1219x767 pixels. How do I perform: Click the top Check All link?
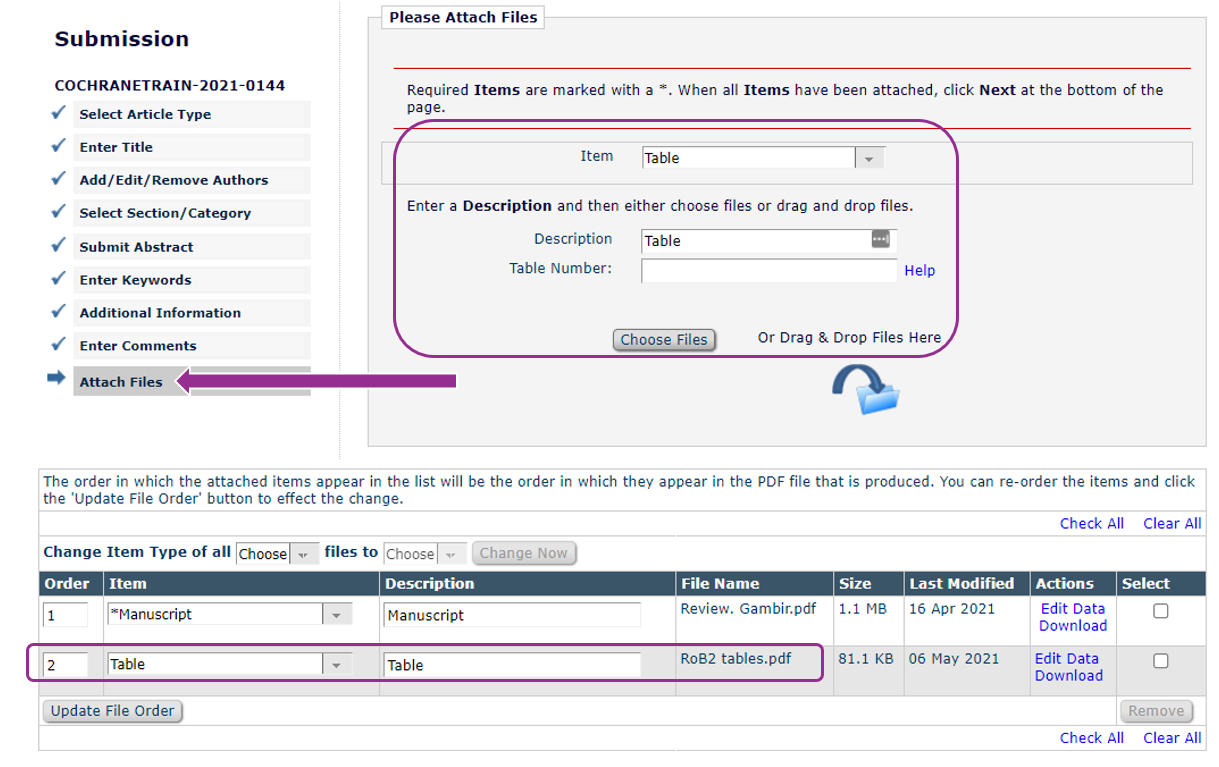pos(1091,524)
